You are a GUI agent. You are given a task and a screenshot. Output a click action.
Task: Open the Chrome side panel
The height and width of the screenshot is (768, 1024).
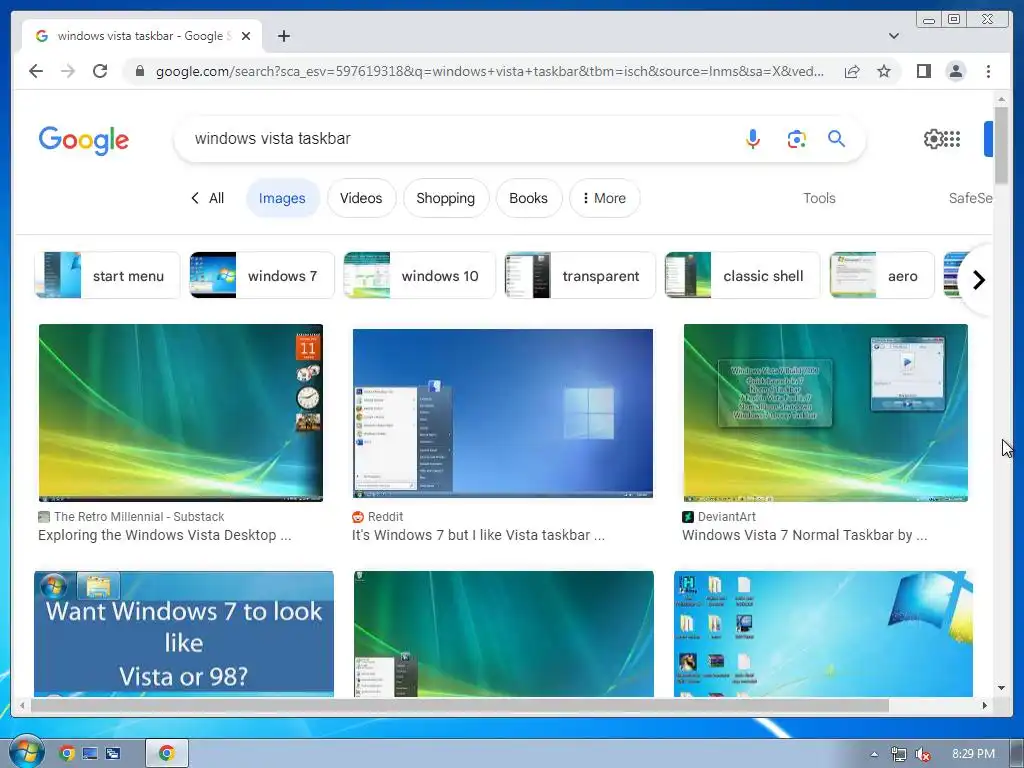(x=923, y=71)
